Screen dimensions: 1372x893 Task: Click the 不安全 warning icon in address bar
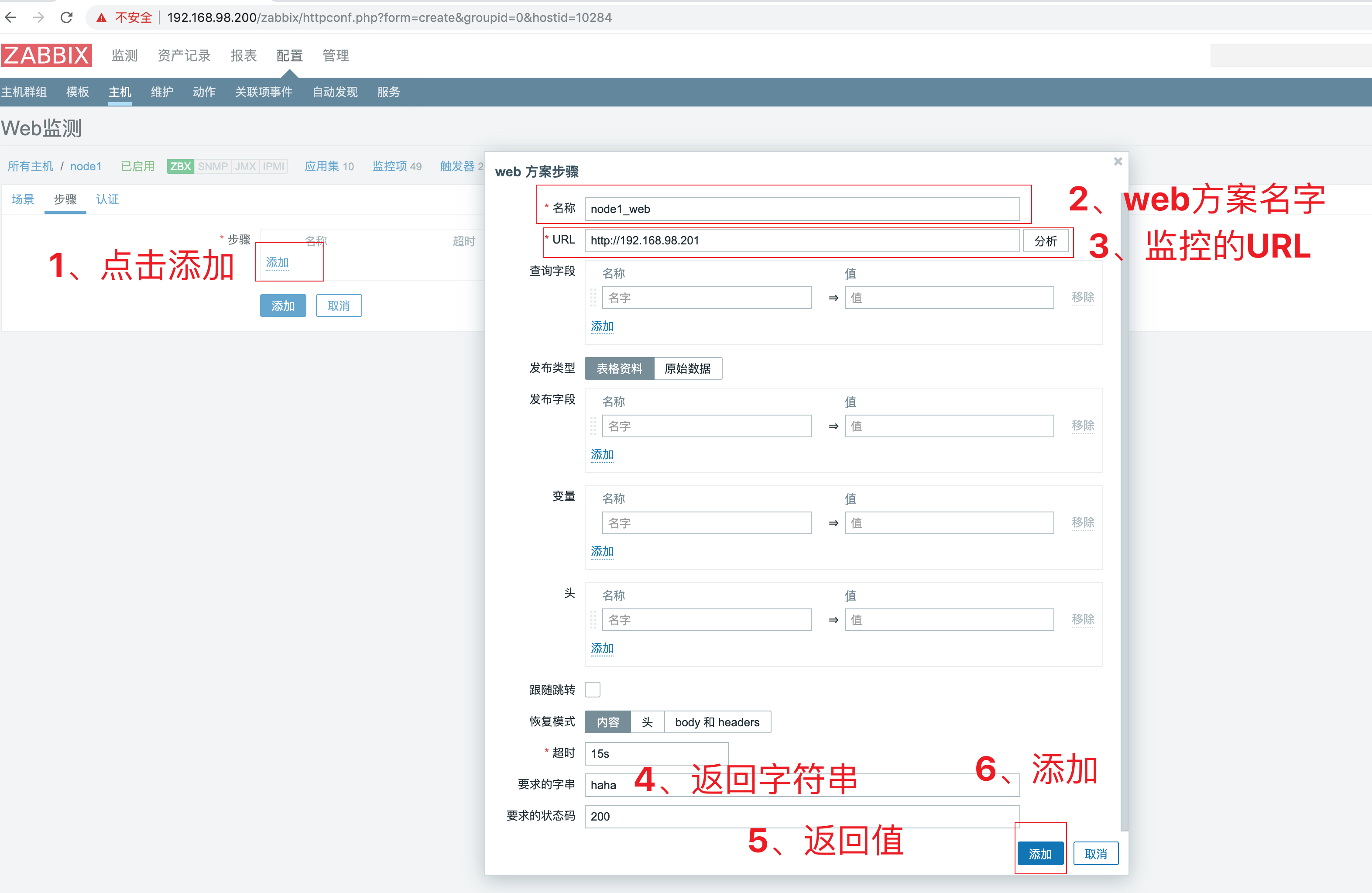(102, 17)
